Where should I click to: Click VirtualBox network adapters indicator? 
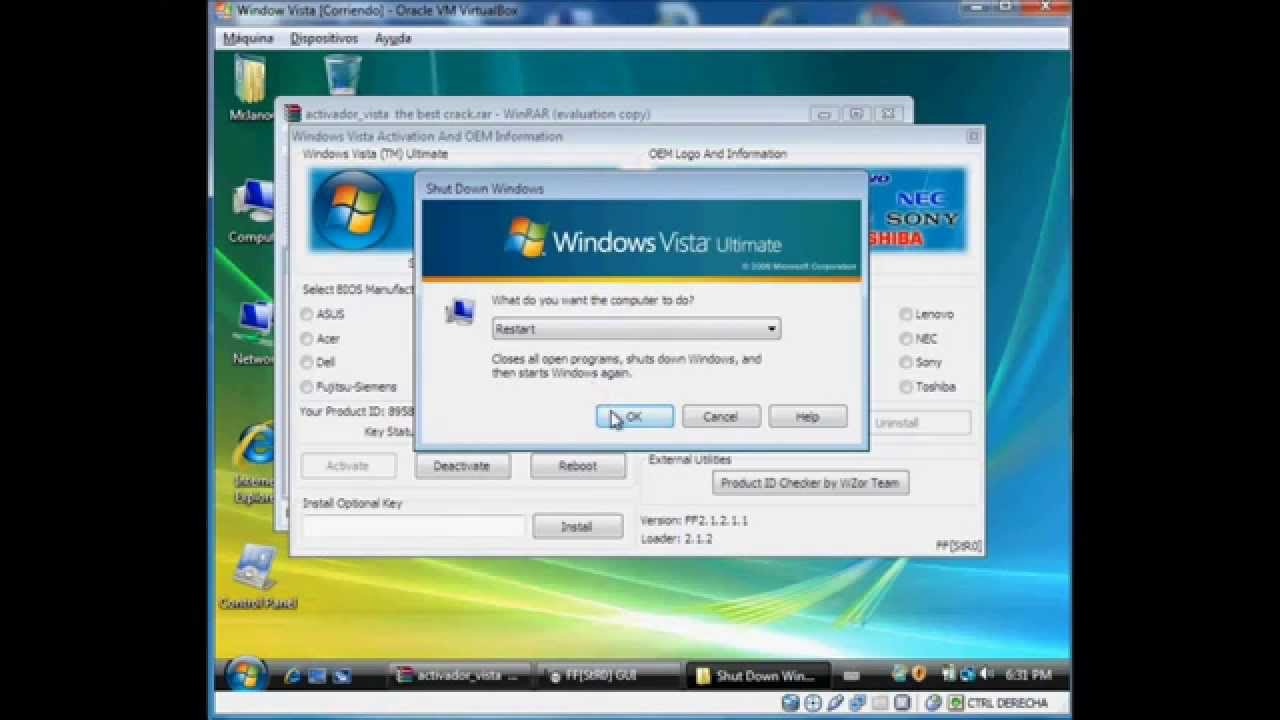point(858,703)
